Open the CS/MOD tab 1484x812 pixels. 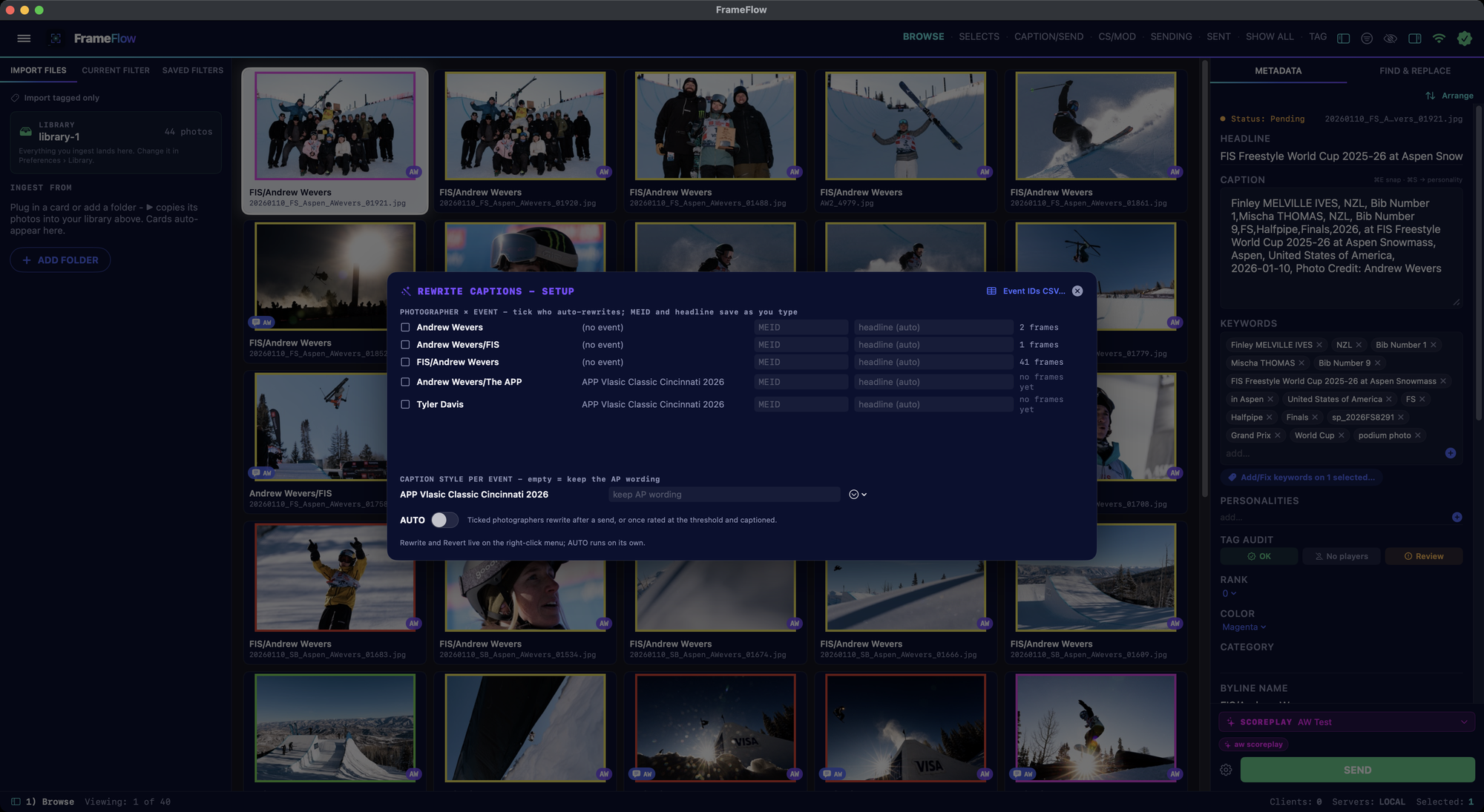point(1117,37)
